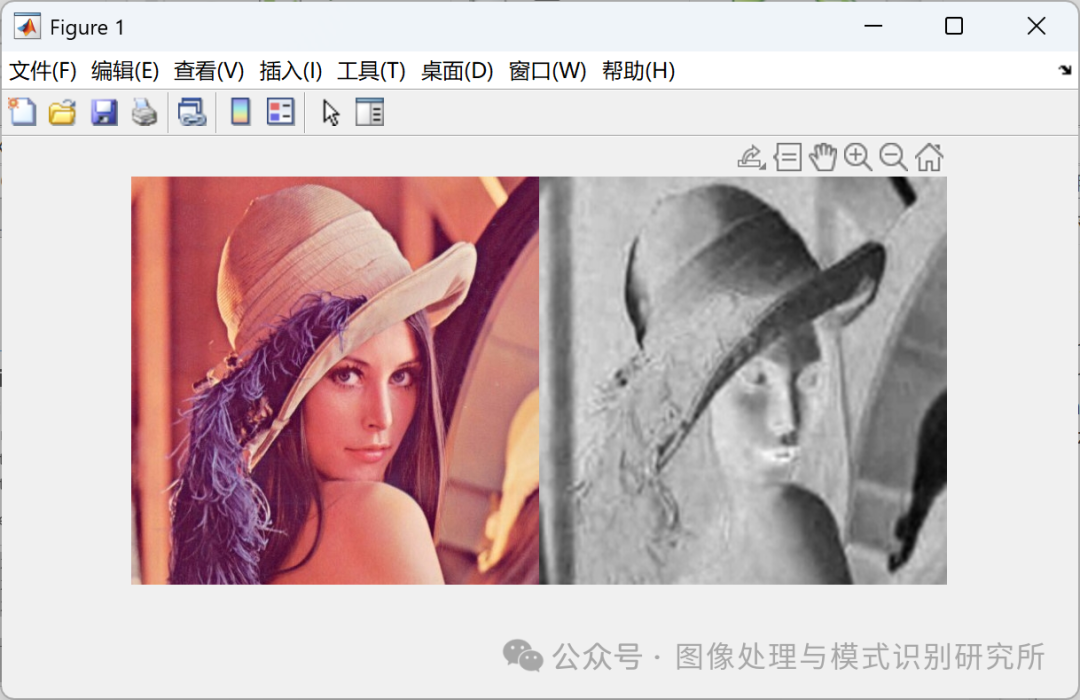Click the color Lena image

tap(335, 380)
